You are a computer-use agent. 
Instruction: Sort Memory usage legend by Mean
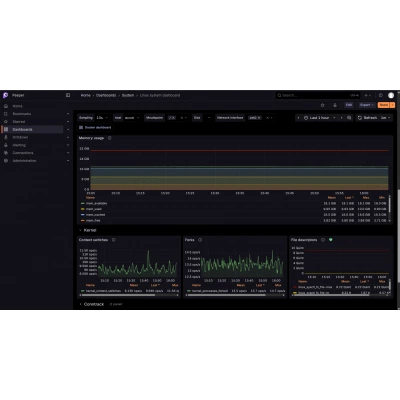click(332, 198)
